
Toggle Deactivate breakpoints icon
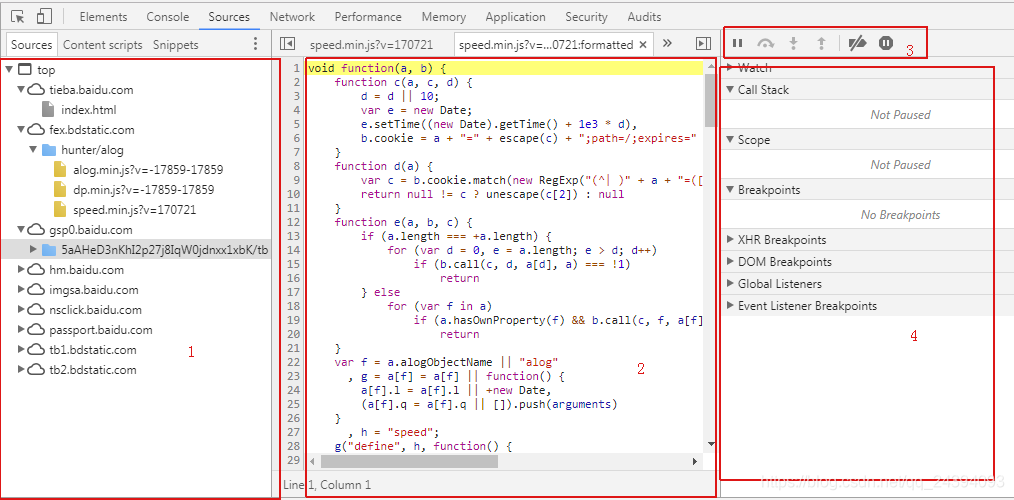pos(858,43)
